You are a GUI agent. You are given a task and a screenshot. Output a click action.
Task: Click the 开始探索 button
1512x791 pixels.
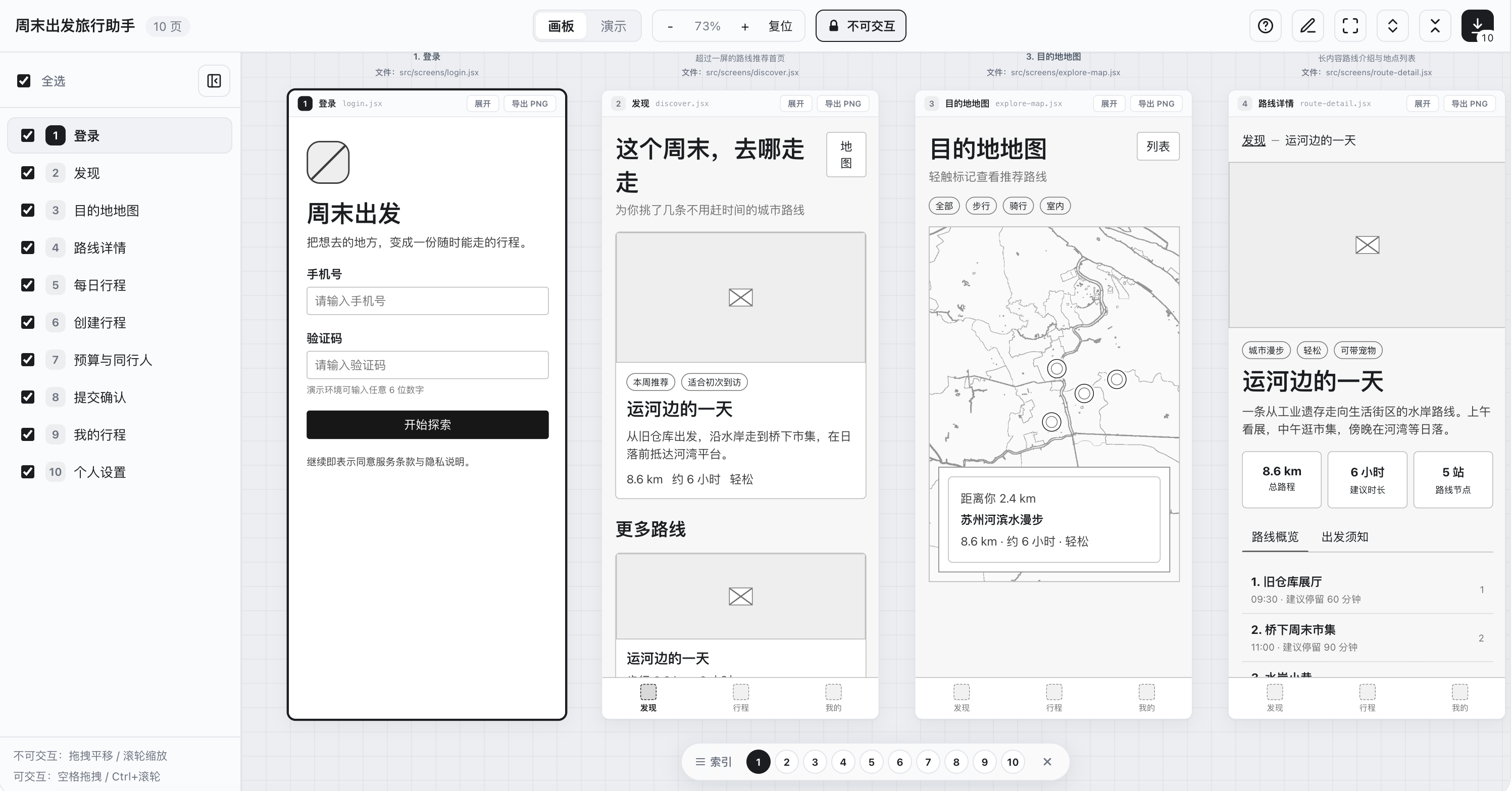pyautogui.click(x=427, y=425)
